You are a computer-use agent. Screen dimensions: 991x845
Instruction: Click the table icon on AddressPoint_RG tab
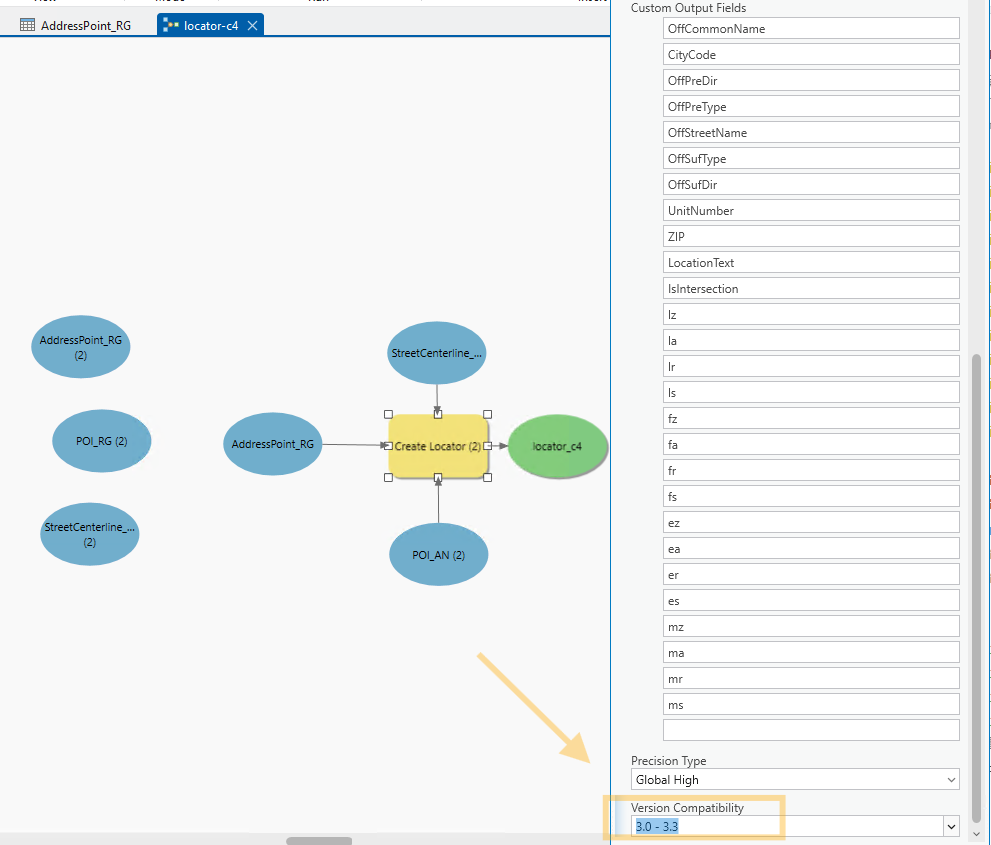click(x=27, y=26)
